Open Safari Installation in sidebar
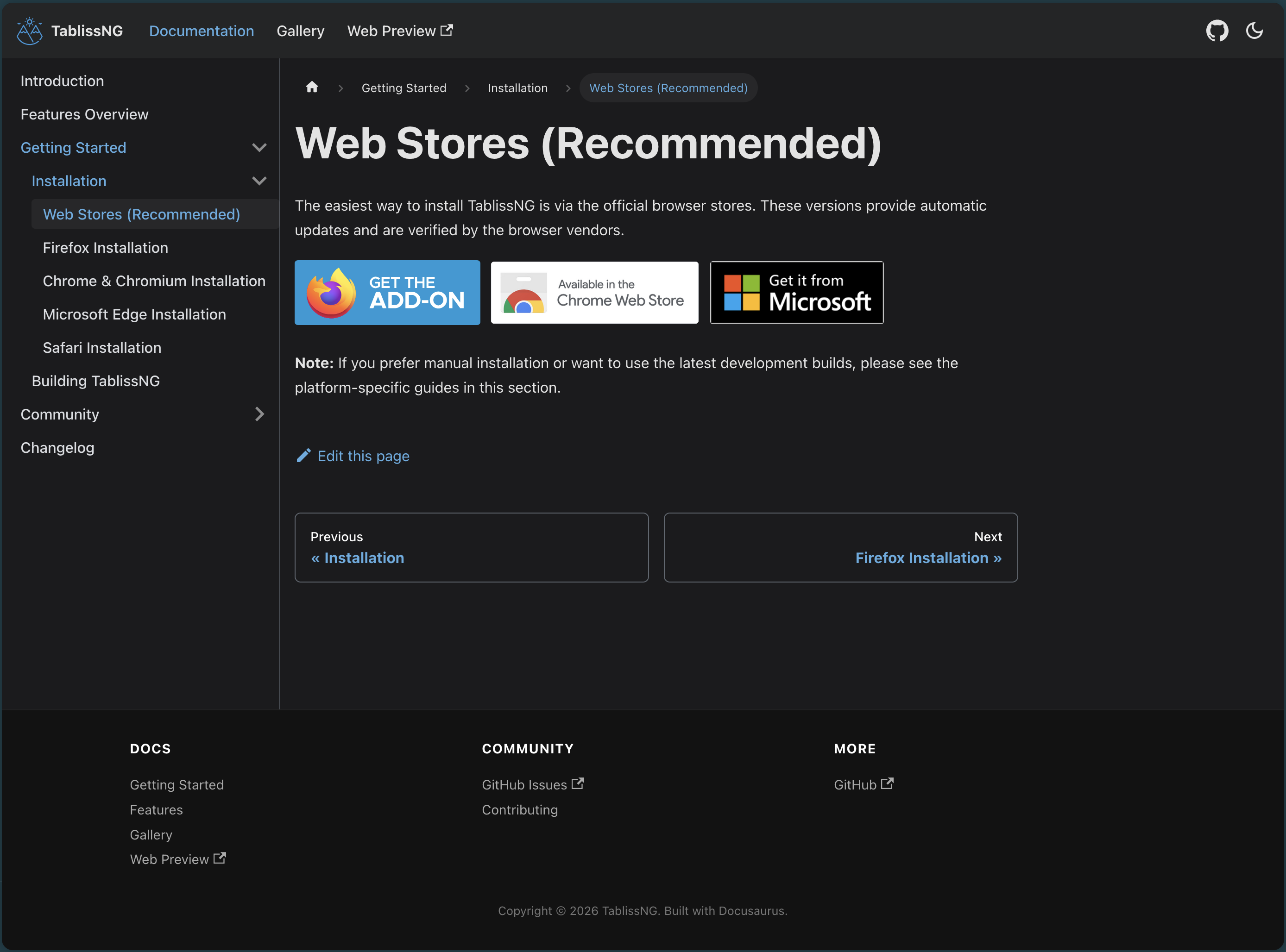1286x952 pixels. [102, 347]
